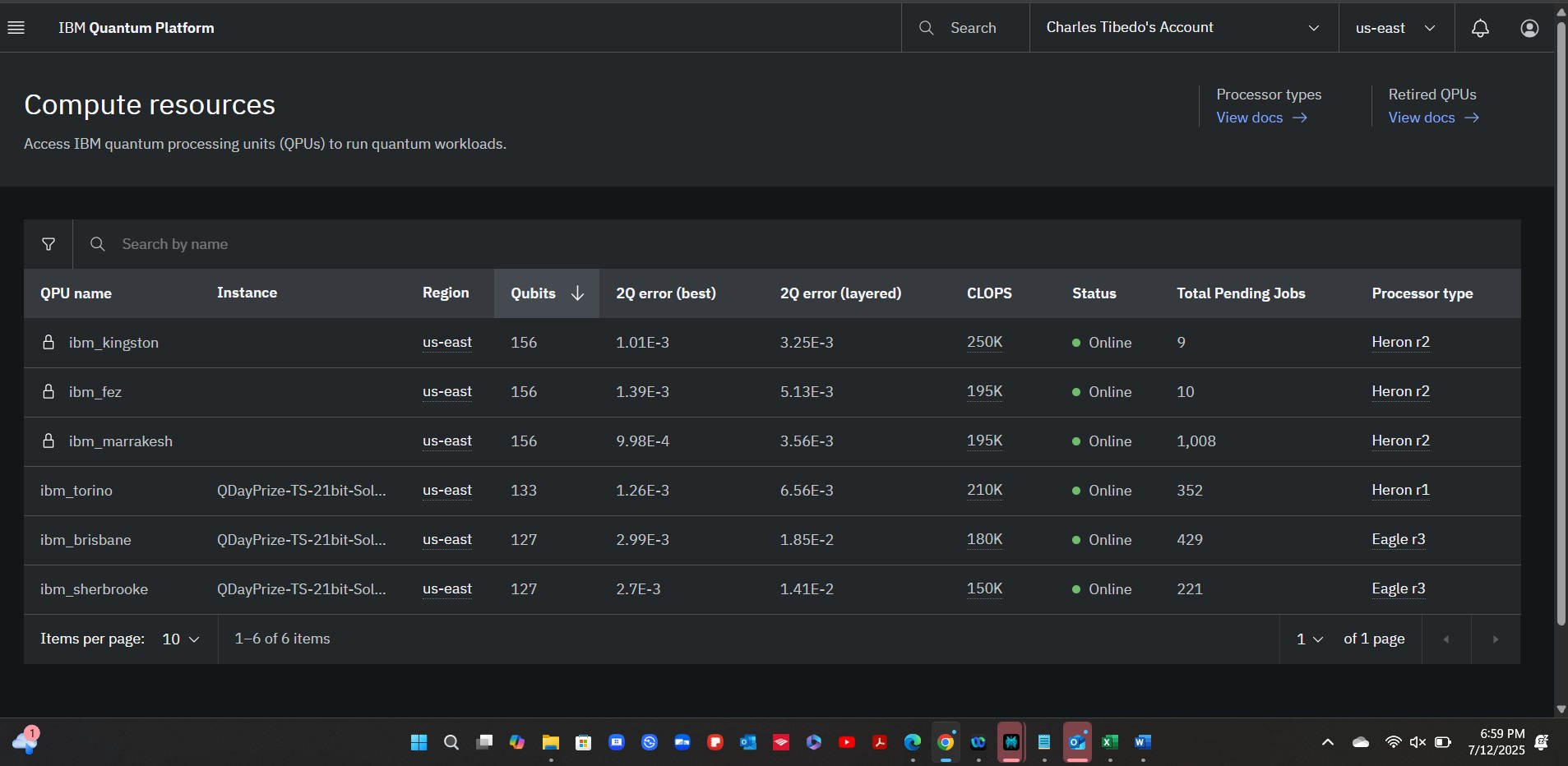Open Task View in the taskbar

(x=484, y=742)
